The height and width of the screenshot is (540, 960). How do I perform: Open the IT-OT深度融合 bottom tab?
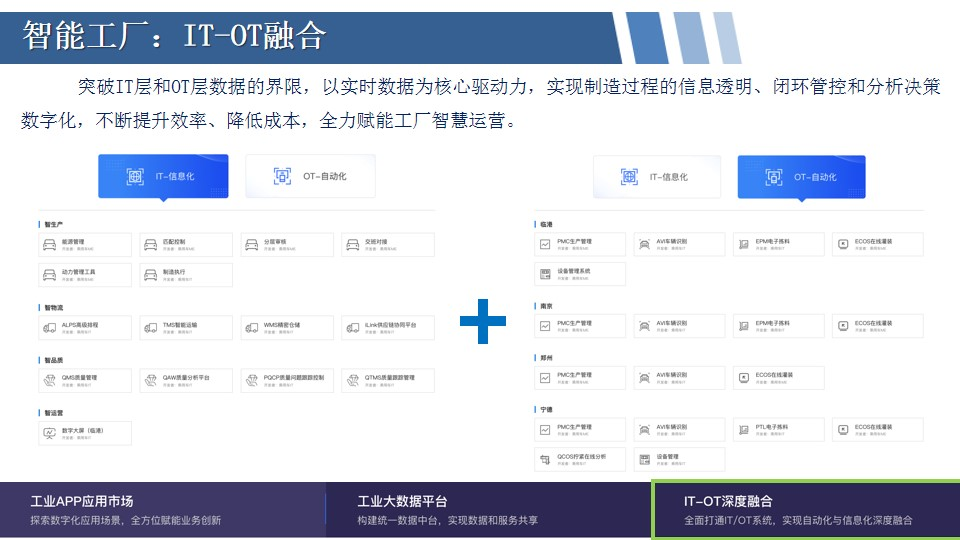tap(806, 510)
